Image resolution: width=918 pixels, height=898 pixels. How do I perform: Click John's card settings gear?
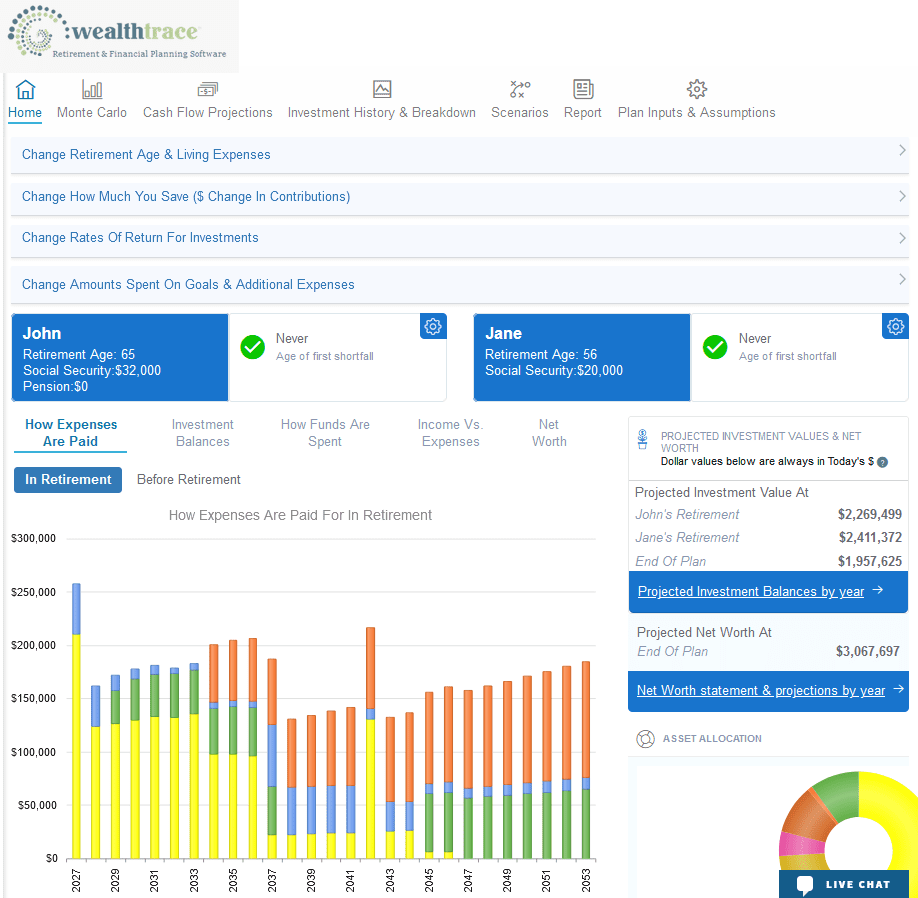(x=433, y=327)
